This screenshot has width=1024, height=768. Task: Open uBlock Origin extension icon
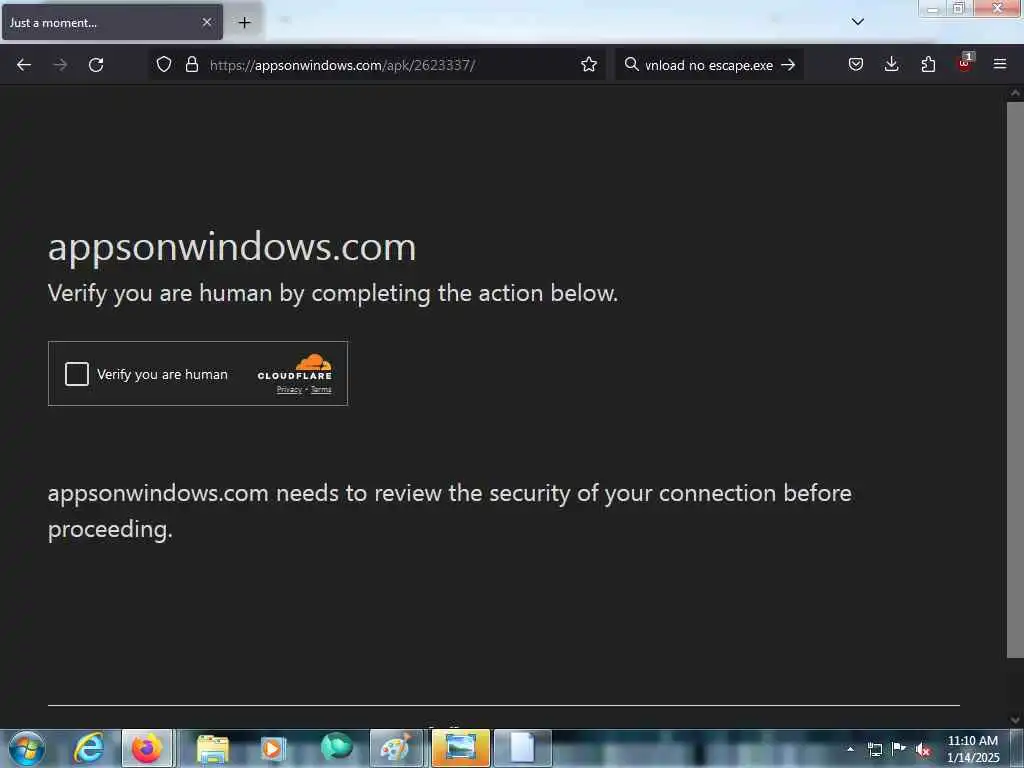click(965, 63)
